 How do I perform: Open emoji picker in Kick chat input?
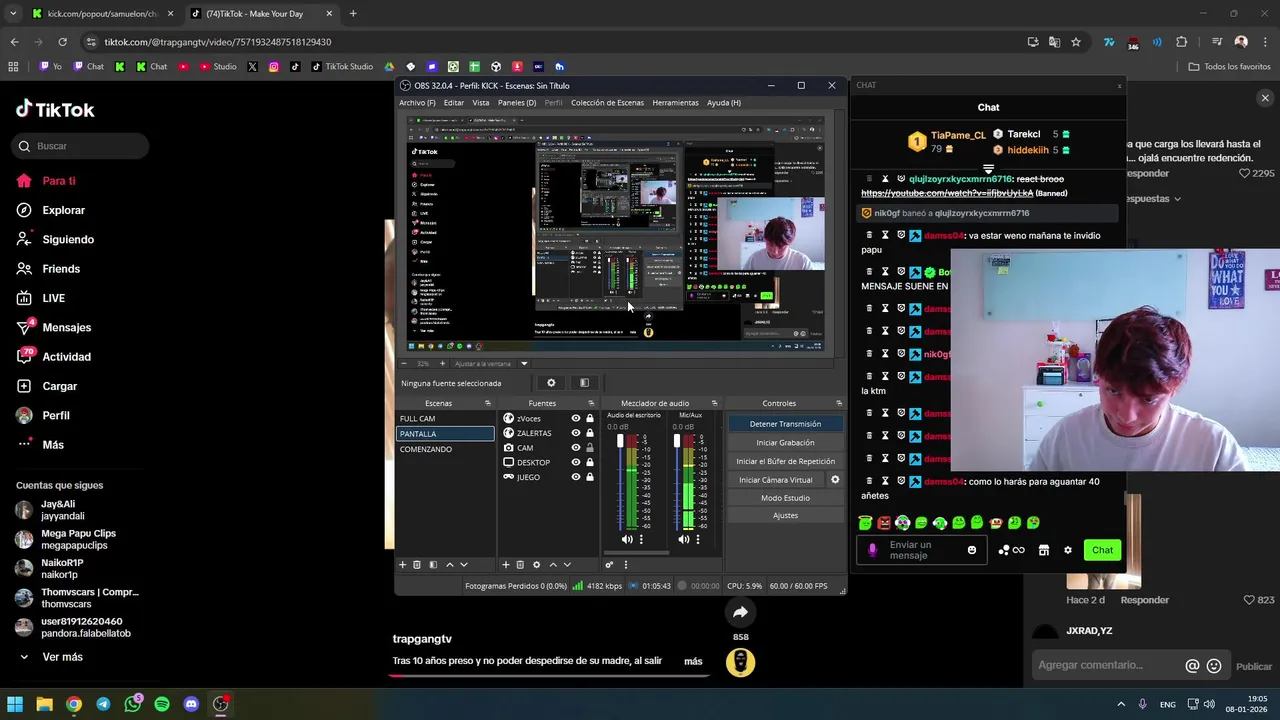click(x=972, y=550)
